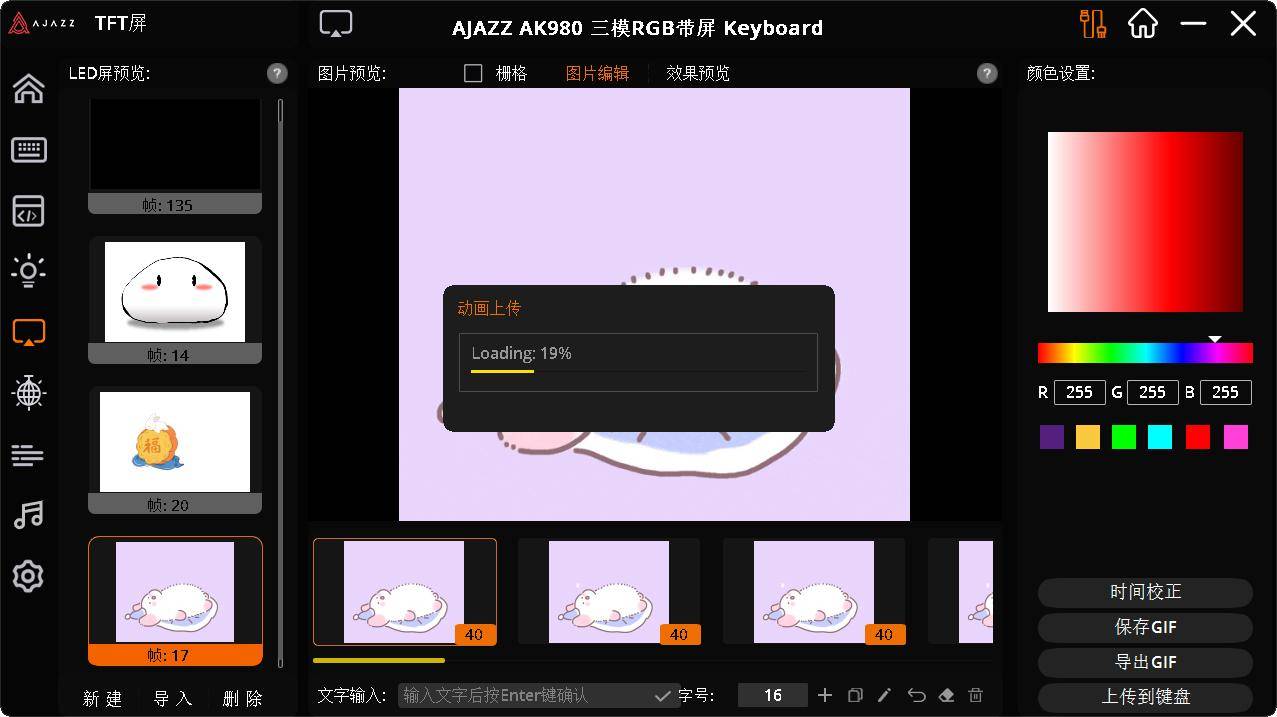
Task: Click the undo arrow icon
Action: click(x=916, y=695)
